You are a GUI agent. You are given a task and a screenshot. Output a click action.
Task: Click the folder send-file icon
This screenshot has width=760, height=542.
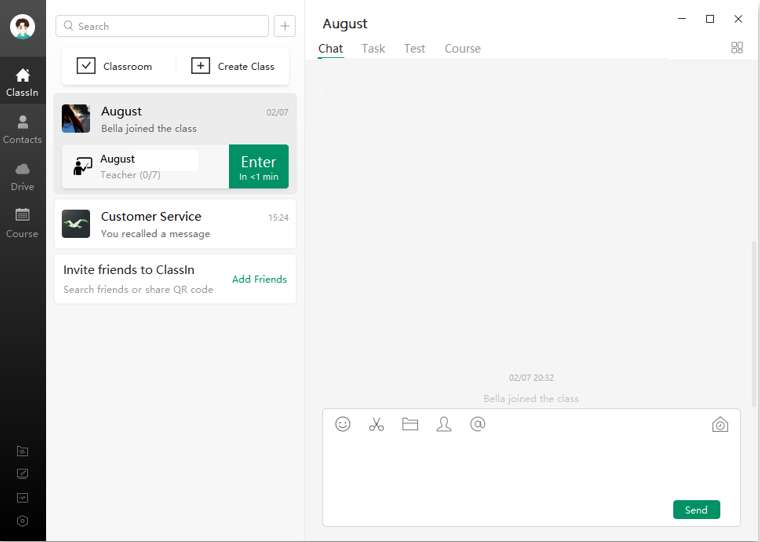click(x=410, y=424)
